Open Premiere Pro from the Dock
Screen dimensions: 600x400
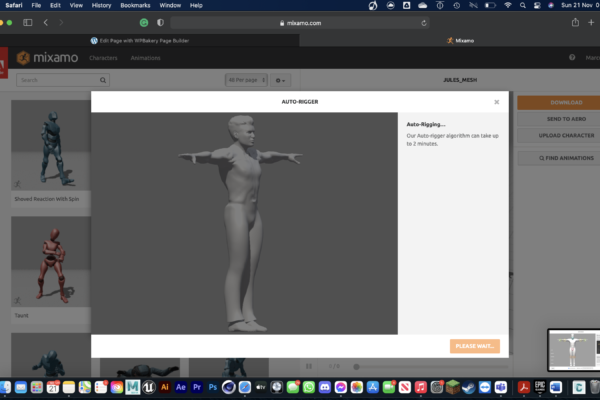197,387
